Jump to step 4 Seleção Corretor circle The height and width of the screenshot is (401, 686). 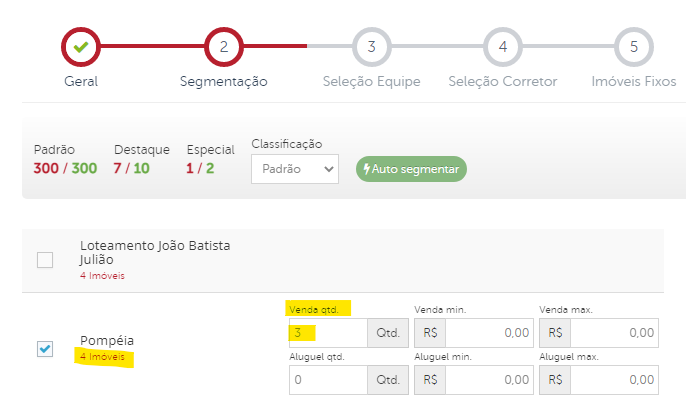coord(502,46)
